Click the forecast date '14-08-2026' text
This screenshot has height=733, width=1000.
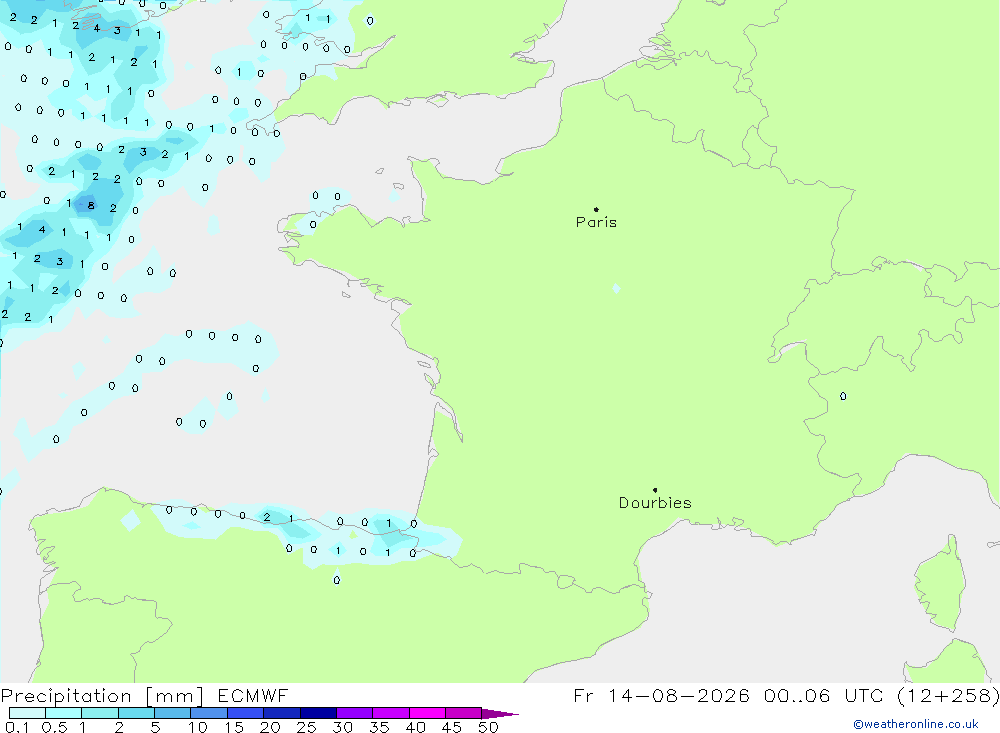(679, 696)
